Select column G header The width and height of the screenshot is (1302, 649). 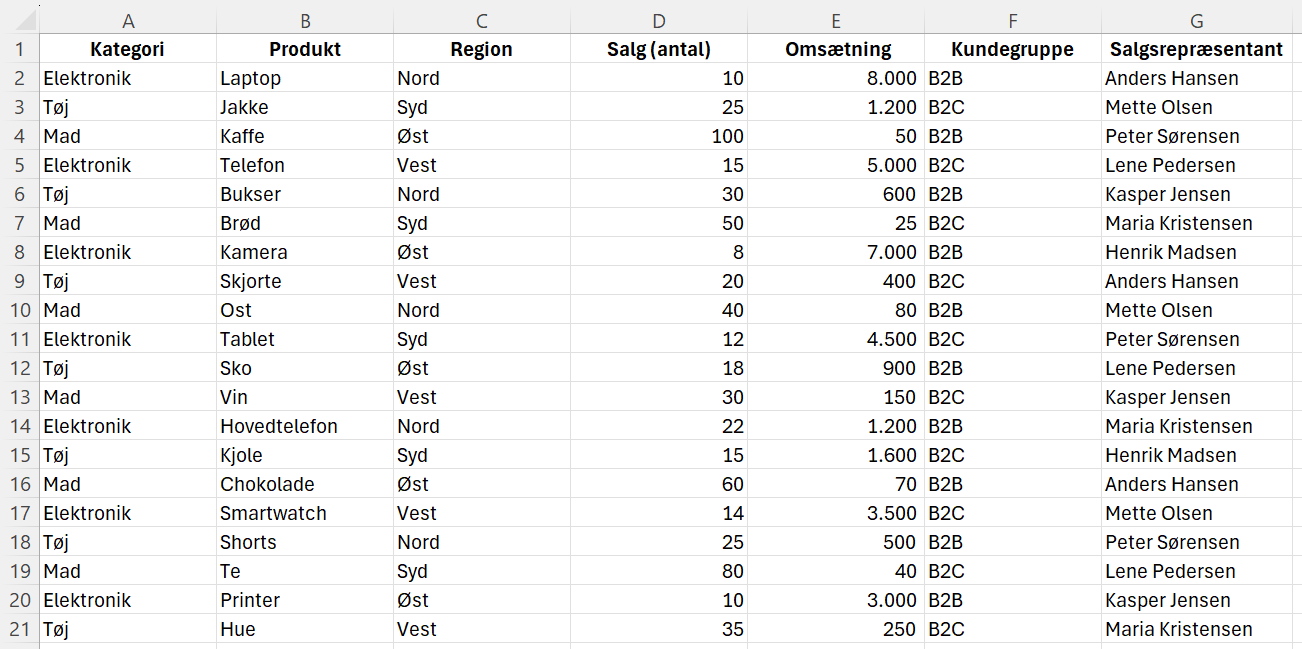(1197, 21)
